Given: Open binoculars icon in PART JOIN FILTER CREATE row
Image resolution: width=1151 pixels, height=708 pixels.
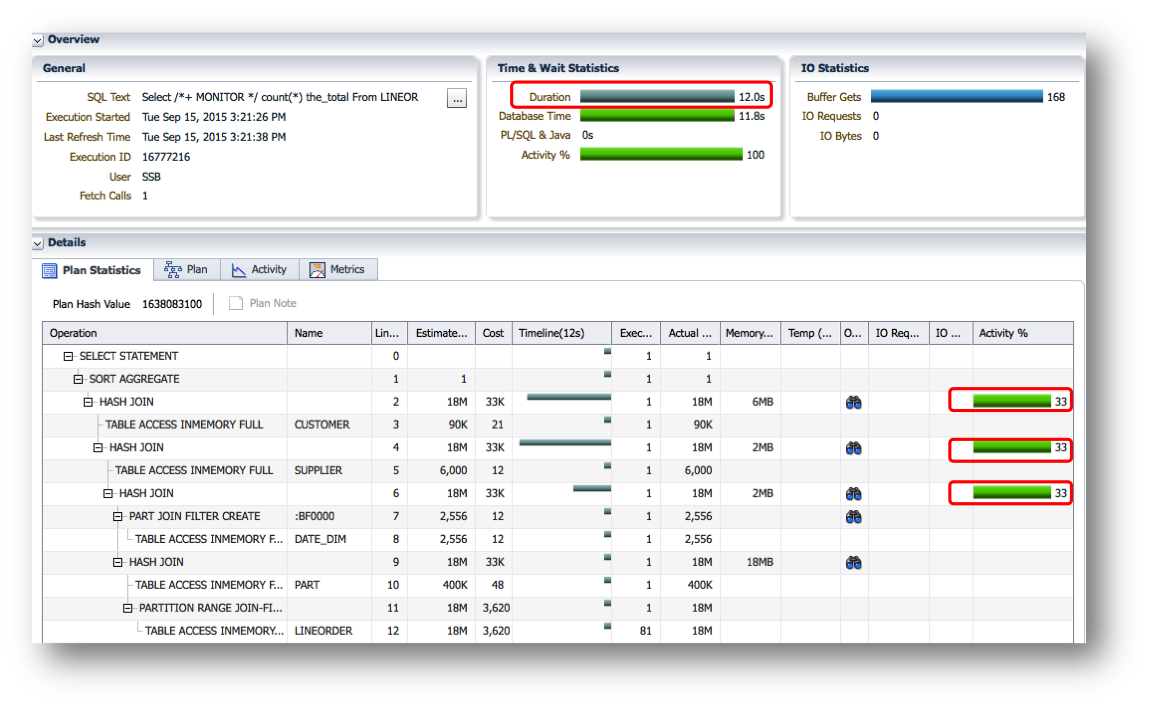Looking at the screenshot, I should point(853,517).
